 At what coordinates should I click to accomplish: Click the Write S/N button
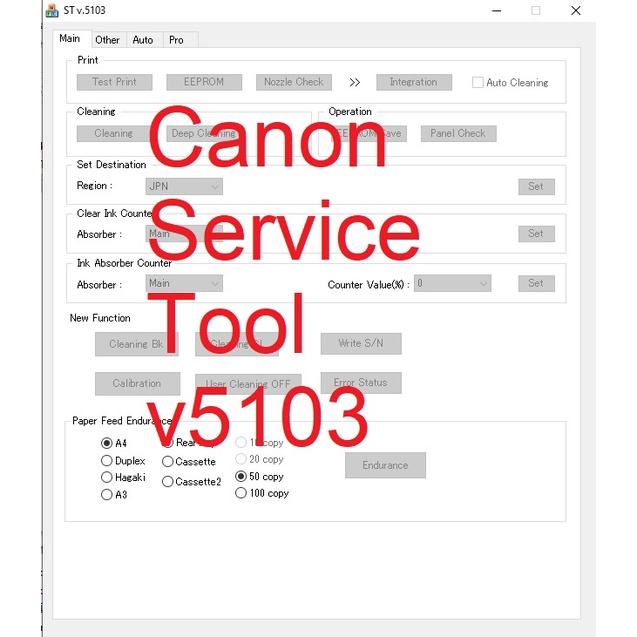361,344
